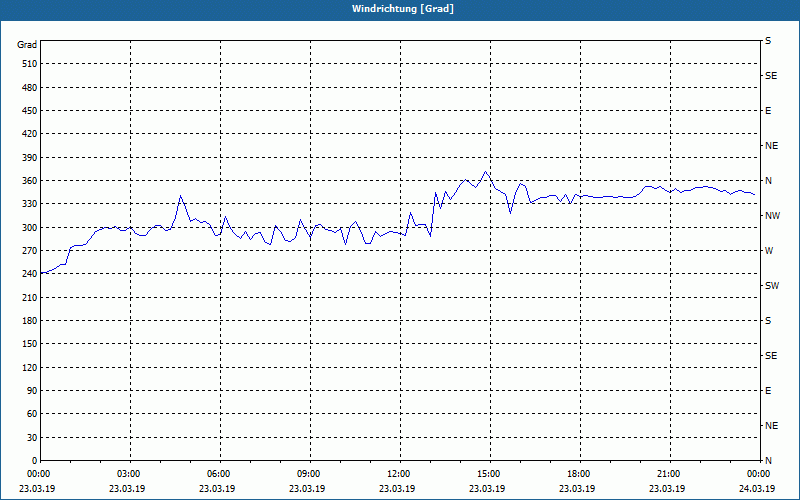The height and width of the screenshot is (500, 800).
Task: Click the 0 y-axis baseline label
Action: 35,461
